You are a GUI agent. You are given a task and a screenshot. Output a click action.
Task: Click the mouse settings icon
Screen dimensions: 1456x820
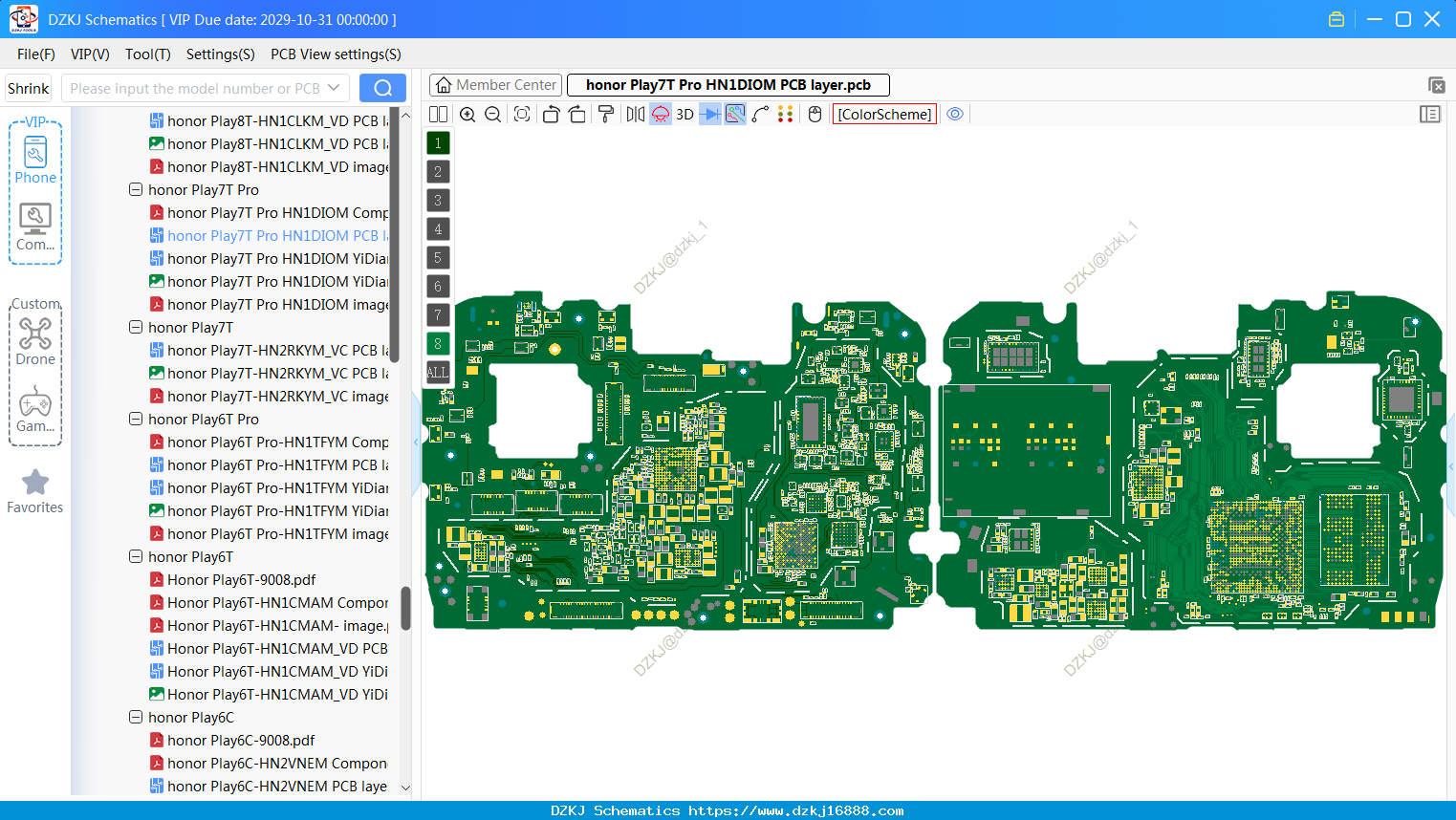tap(815, 115)
